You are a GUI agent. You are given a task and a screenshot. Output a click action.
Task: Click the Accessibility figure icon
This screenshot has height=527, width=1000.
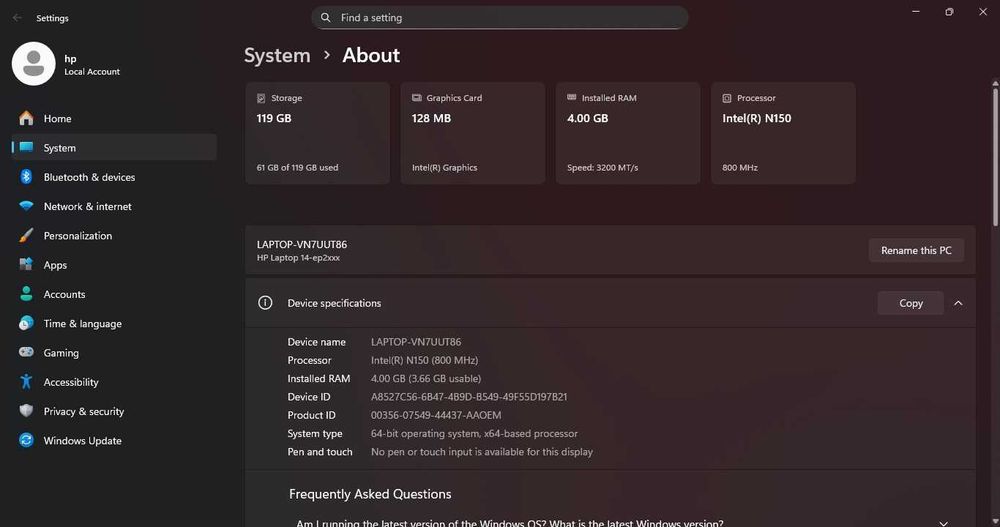(26, 382)
